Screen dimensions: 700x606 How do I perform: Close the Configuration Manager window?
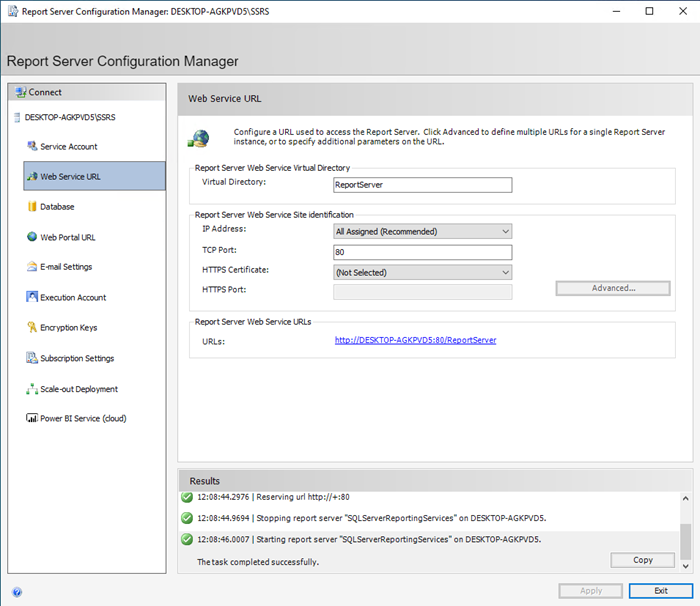pyautogui.click(x=683, y=11)
